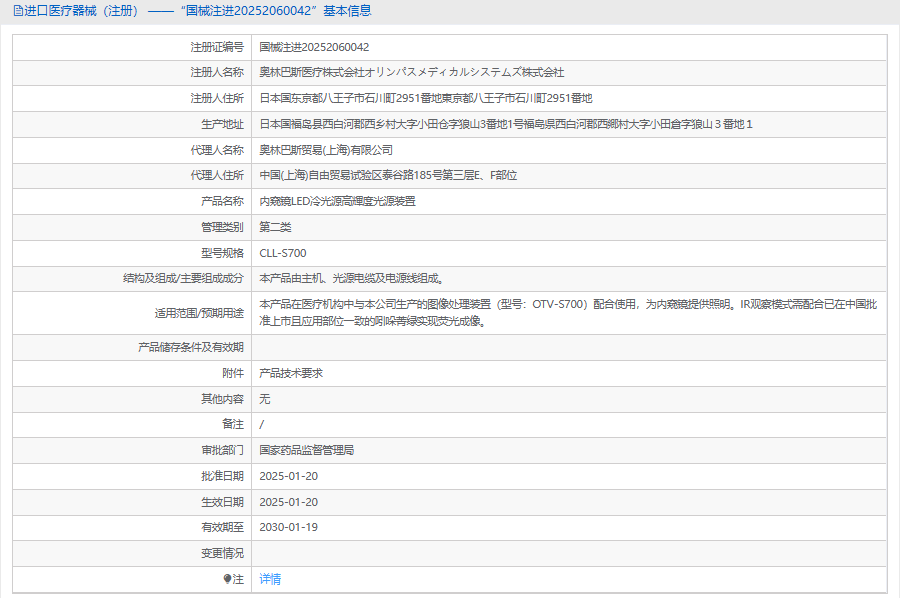The width and height of the screenshot is (900, 598).
Task: Click the 型号规格 label
Action: click(222, 253)
